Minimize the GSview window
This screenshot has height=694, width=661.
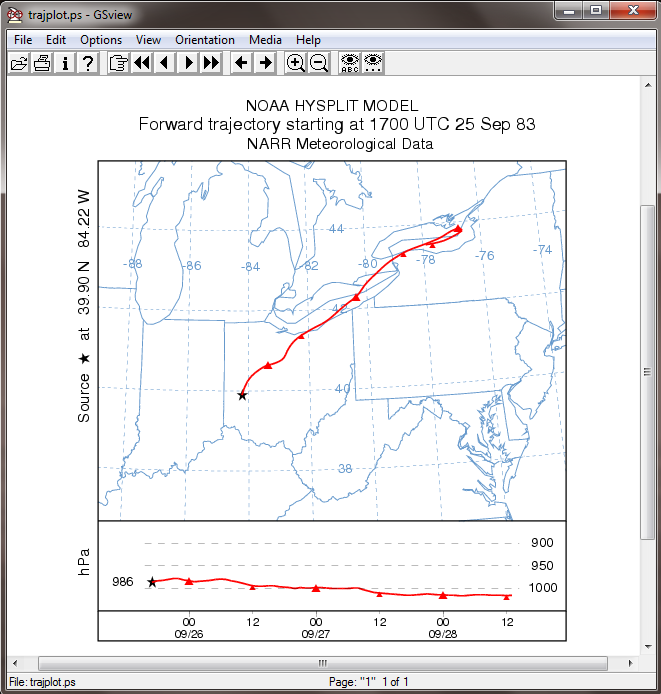(568, 10)
